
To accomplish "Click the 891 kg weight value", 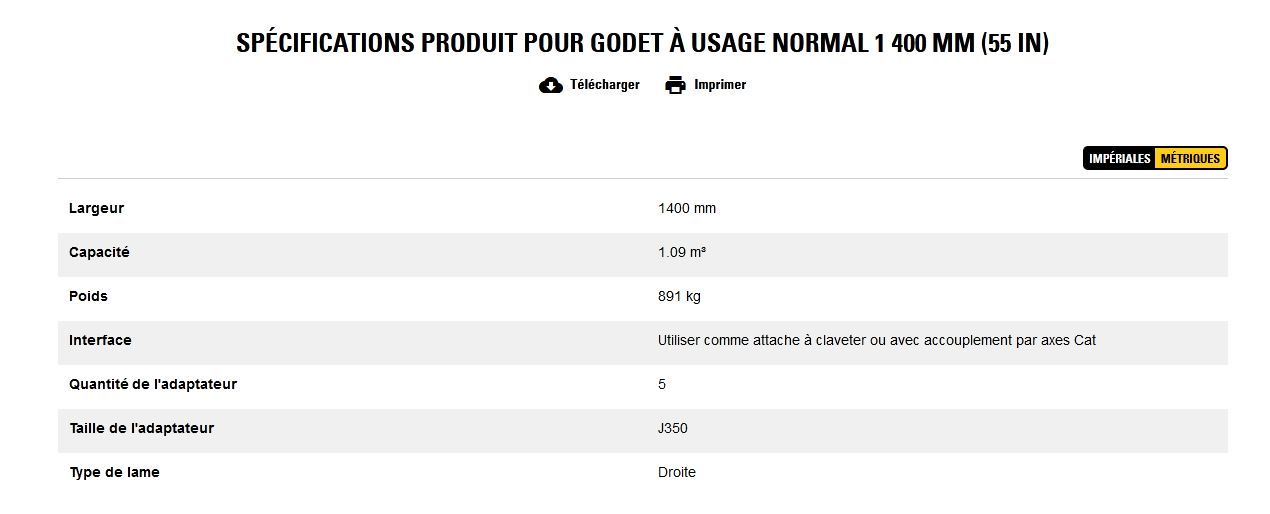I will tap(679, 297).
